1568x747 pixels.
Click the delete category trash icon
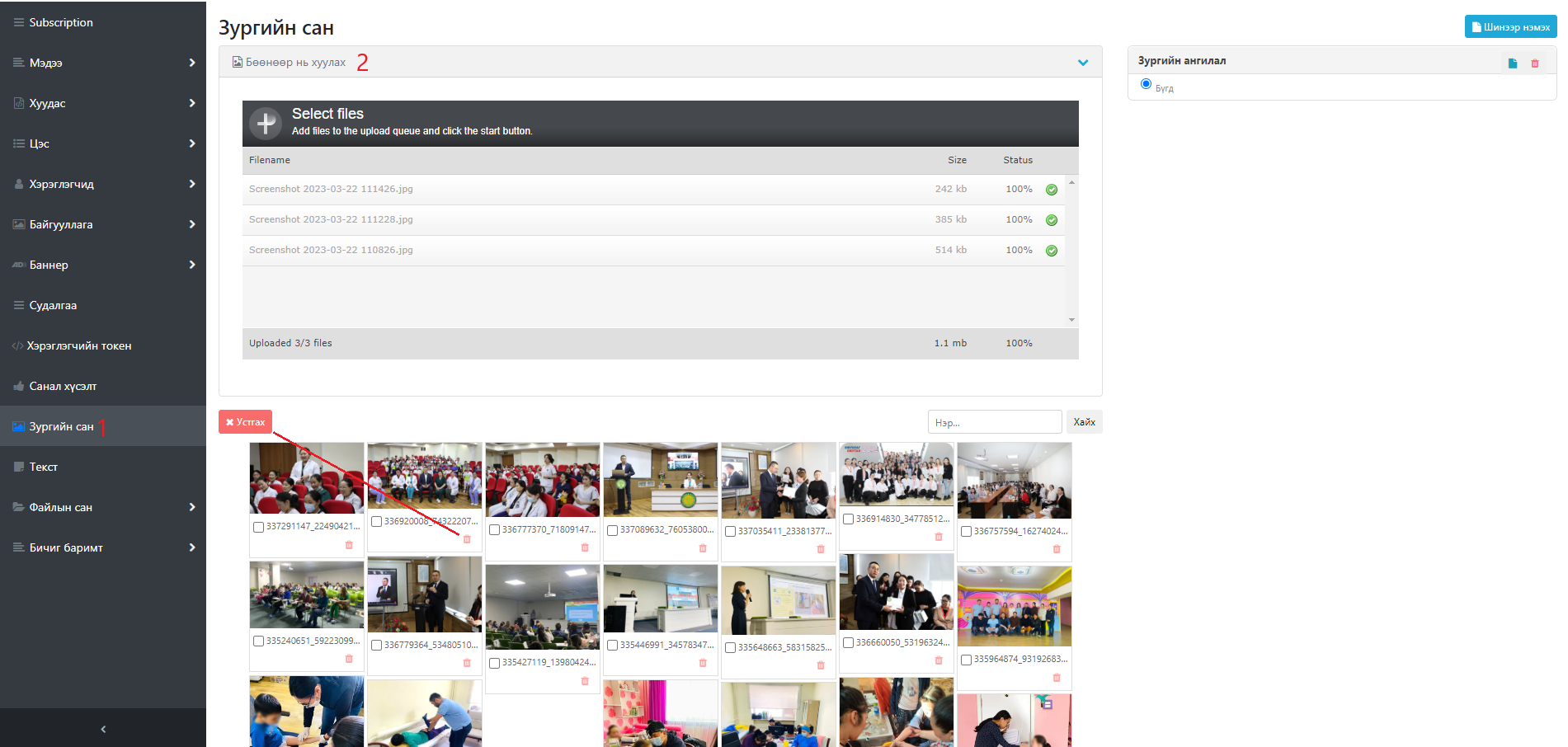click(x=1535, y=63)
